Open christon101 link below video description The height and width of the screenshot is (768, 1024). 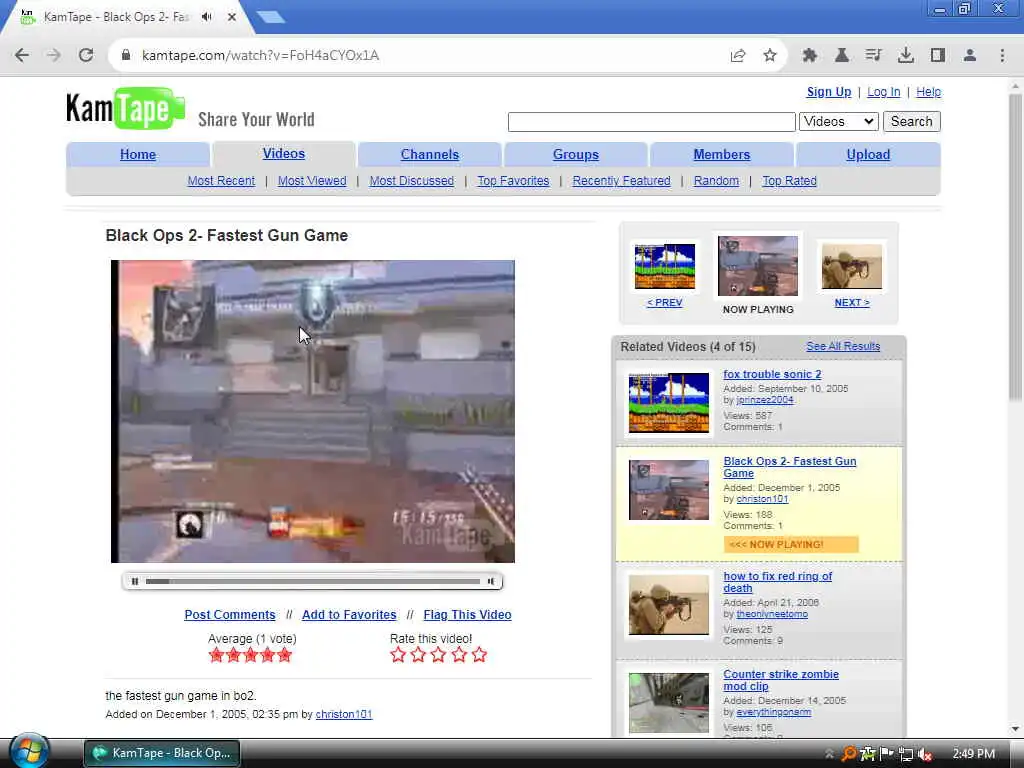[x=344, y=714]
